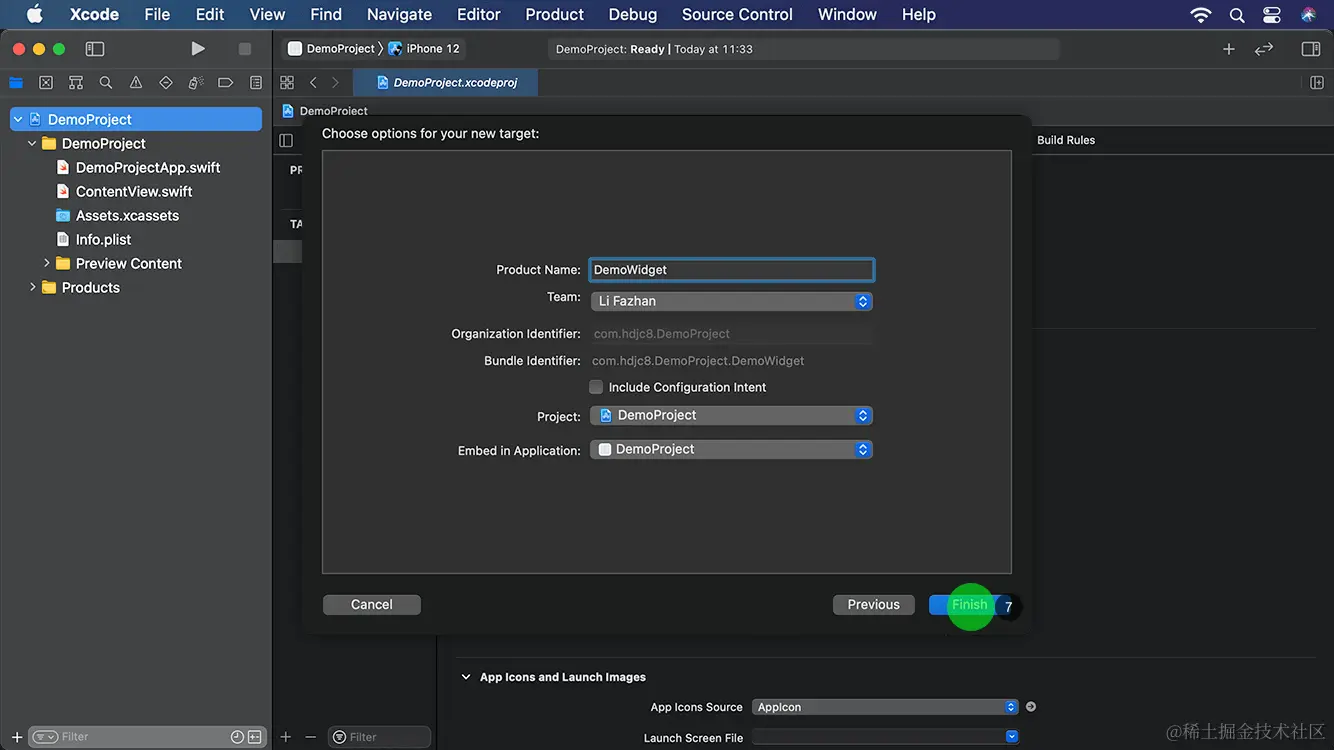The image size is (1334, 750).
Task: Click the Cancel button
Action: (372, 605)
